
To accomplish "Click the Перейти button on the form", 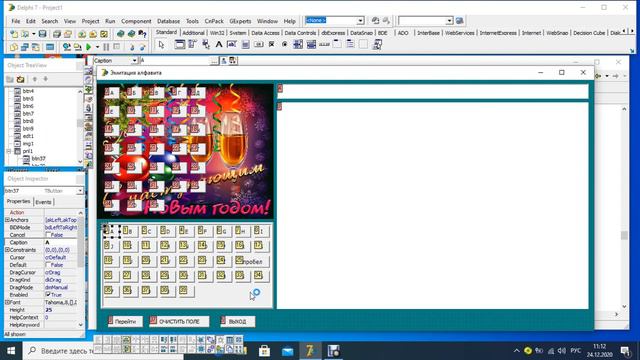I will 125,322.
